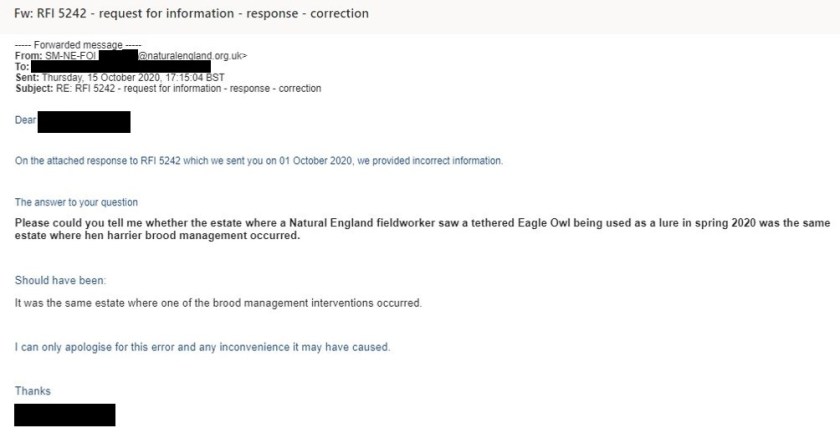
Task: Click the "Thanks" sign-off
Action: pos(32,391)
